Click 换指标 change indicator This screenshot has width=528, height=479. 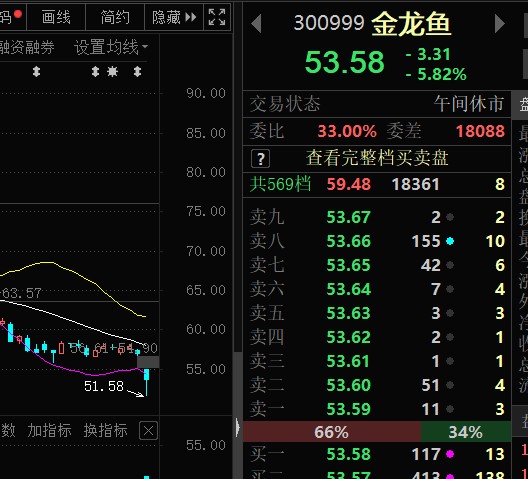click(105, 430)
